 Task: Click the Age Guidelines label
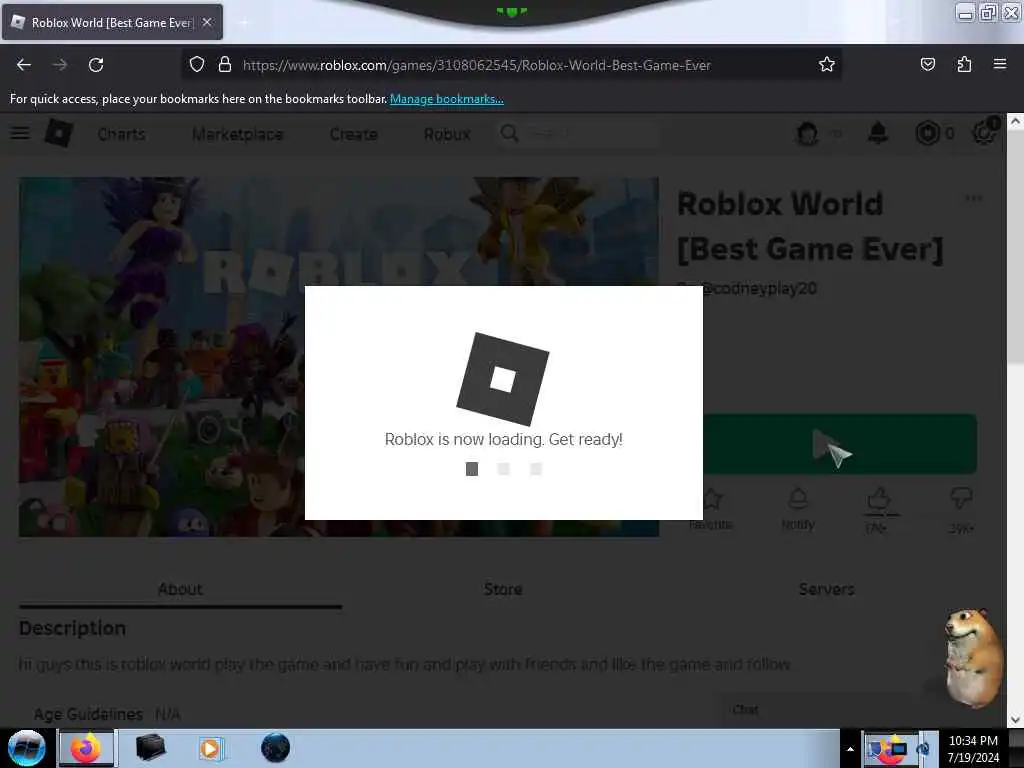pos(88,714)
